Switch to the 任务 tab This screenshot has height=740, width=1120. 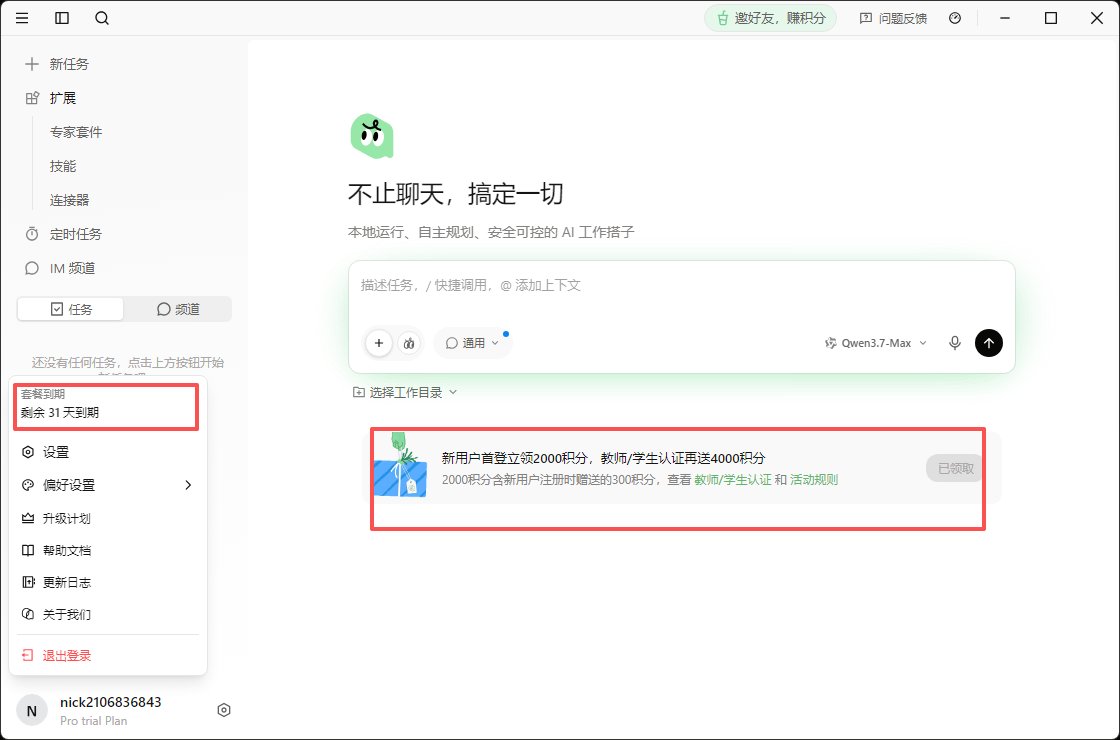(71, 309)
